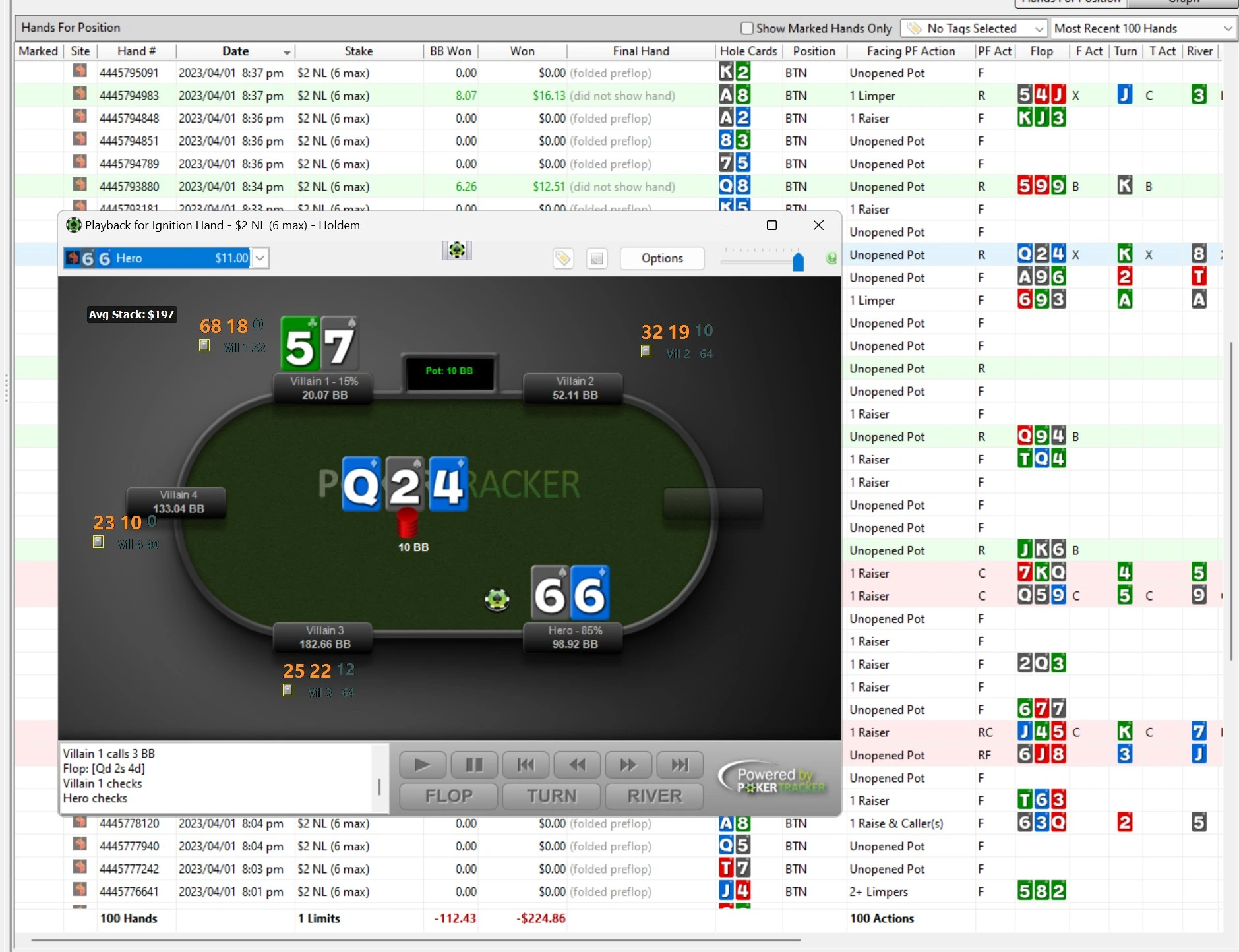Select hand 4445794848 row

(x=618, y=118)
